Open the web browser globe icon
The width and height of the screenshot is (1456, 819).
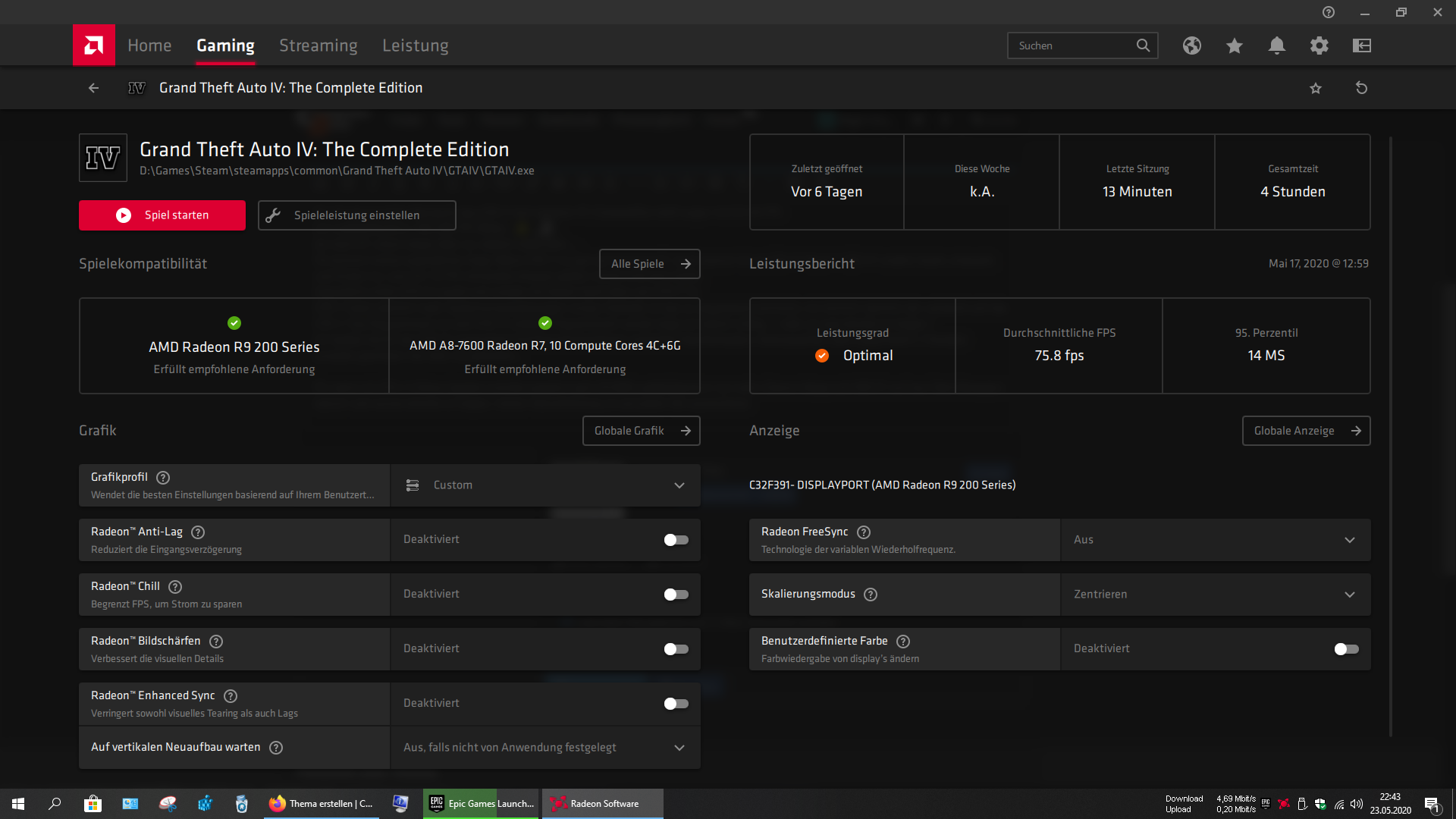[x=1192, y=45]
